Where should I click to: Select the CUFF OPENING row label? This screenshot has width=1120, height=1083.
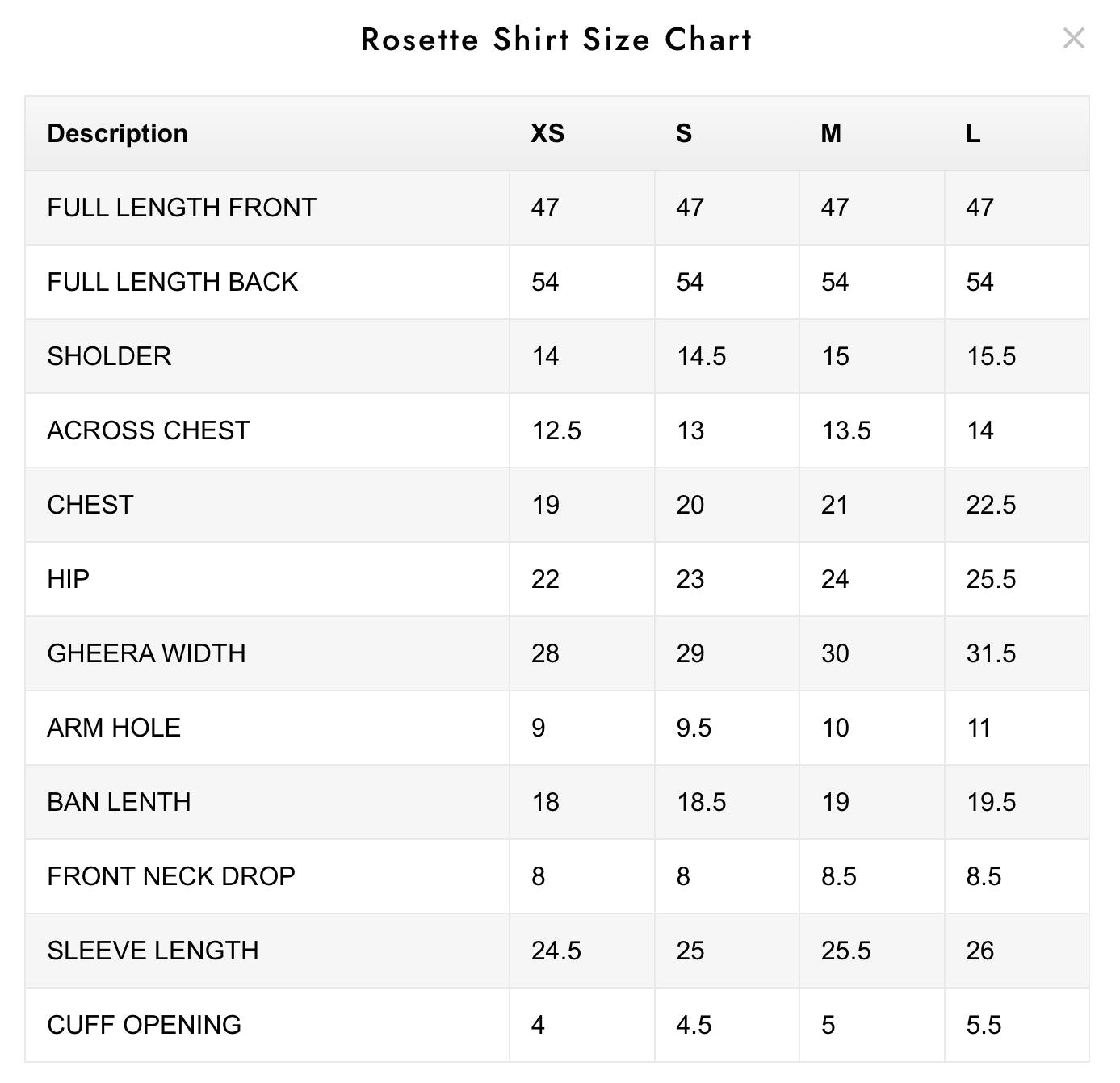pos(145,1025)
